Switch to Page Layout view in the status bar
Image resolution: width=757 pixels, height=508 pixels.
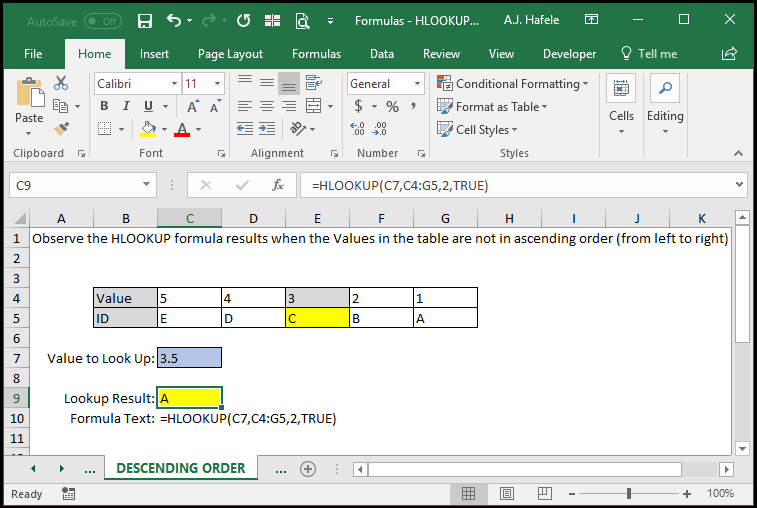(x=507, y=494)
